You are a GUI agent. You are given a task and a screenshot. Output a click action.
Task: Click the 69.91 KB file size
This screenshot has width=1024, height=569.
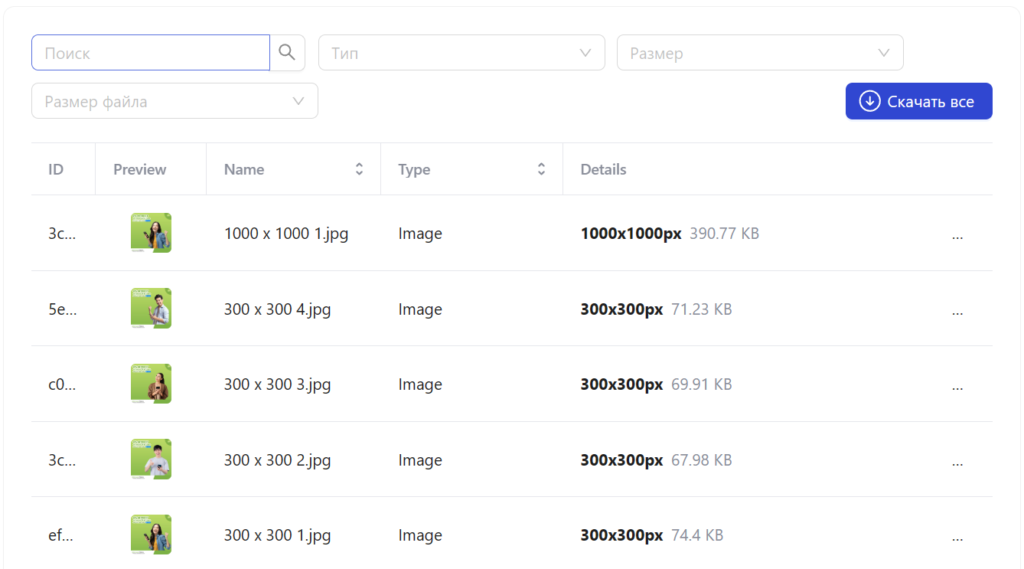coord(701,384)
